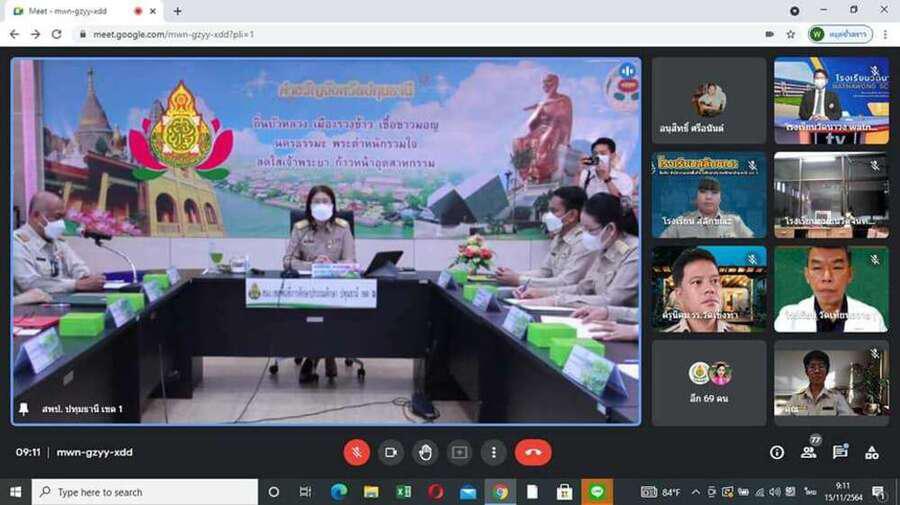Open the Activities panel icon
Screen dimensions: 900x505
pyautogui.click(x=872, y=452)
